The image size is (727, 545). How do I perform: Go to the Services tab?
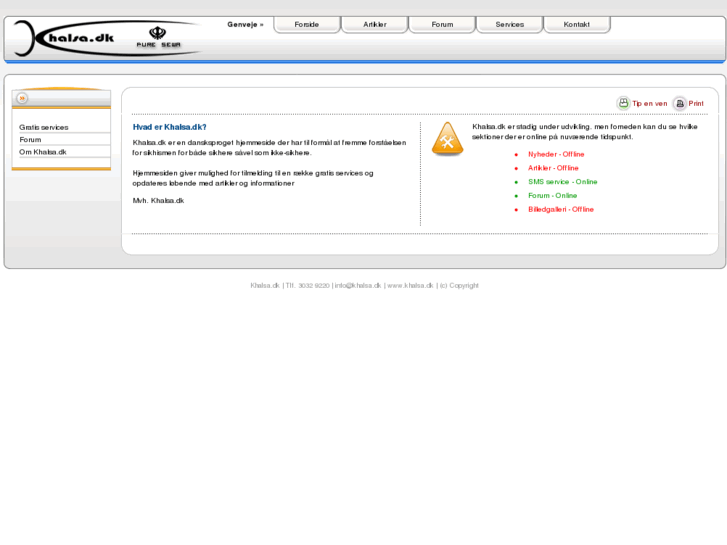(x=510, y=25)
